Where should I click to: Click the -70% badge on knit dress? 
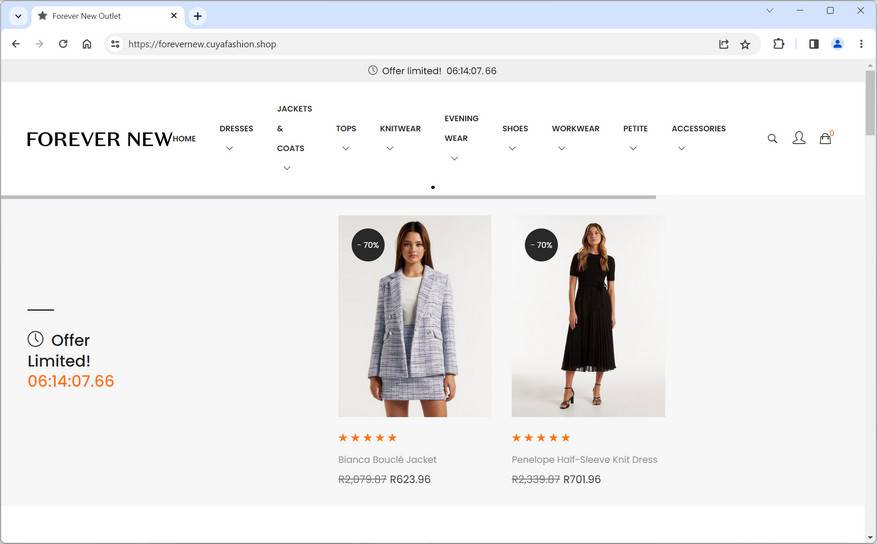pos(541,245)
